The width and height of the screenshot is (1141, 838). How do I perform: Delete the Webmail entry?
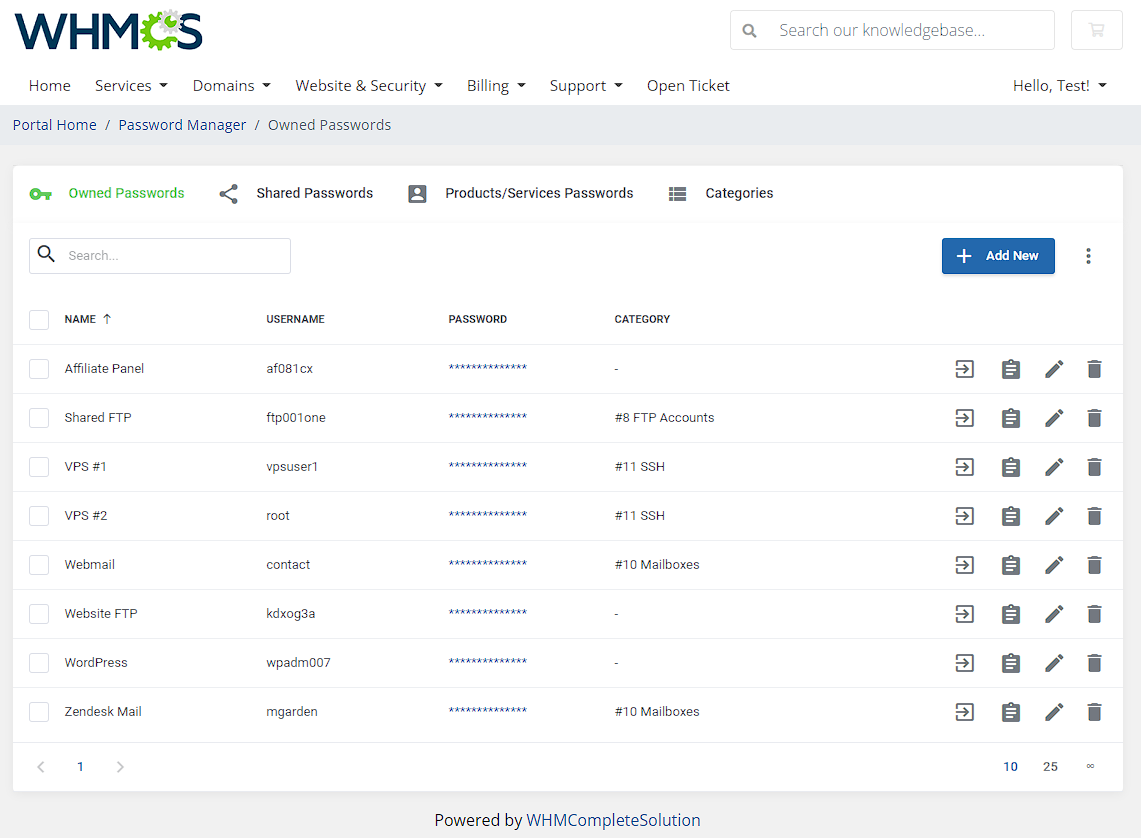pyautogui.click(x=1094, y=564)
